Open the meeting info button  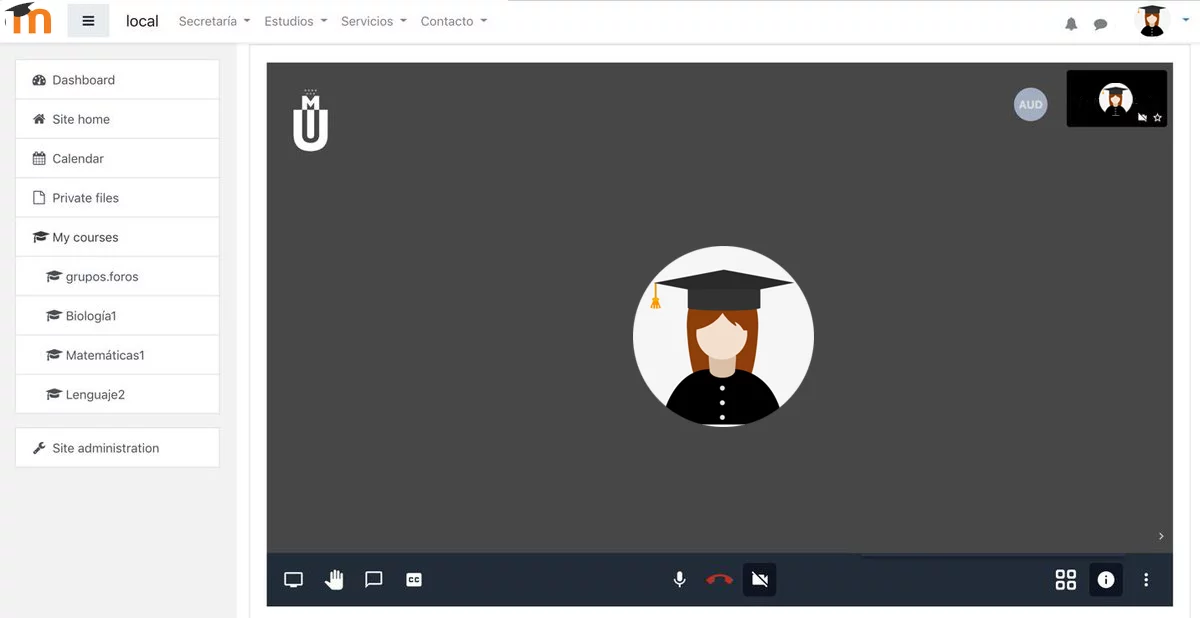coord(1105,580)
